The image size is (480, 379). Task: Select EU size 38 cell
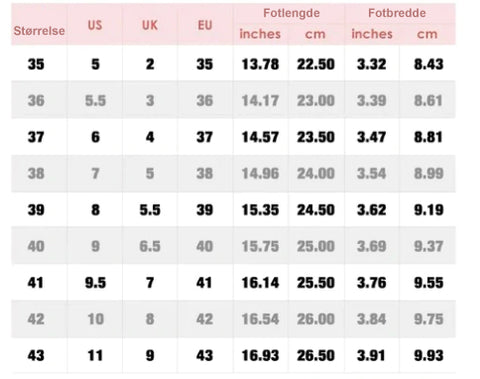click(204, 173)
